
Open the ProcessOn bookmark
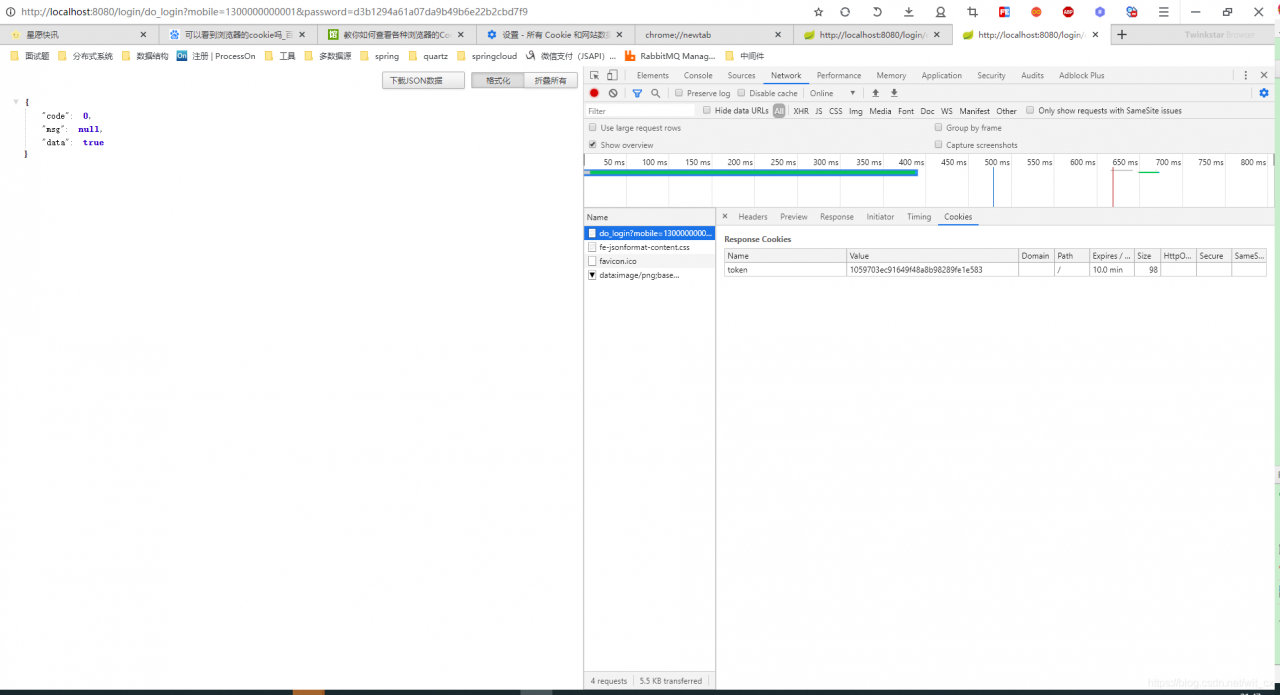[x=217, y=56]
